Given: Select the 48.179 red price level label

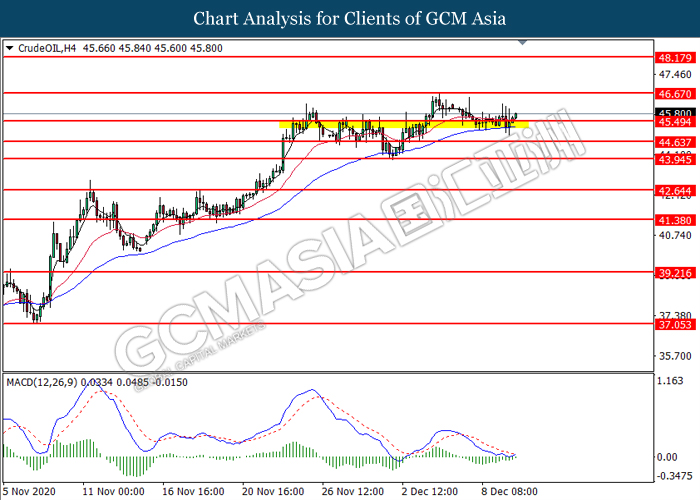Looking at the screenshot, I should 675,58.
